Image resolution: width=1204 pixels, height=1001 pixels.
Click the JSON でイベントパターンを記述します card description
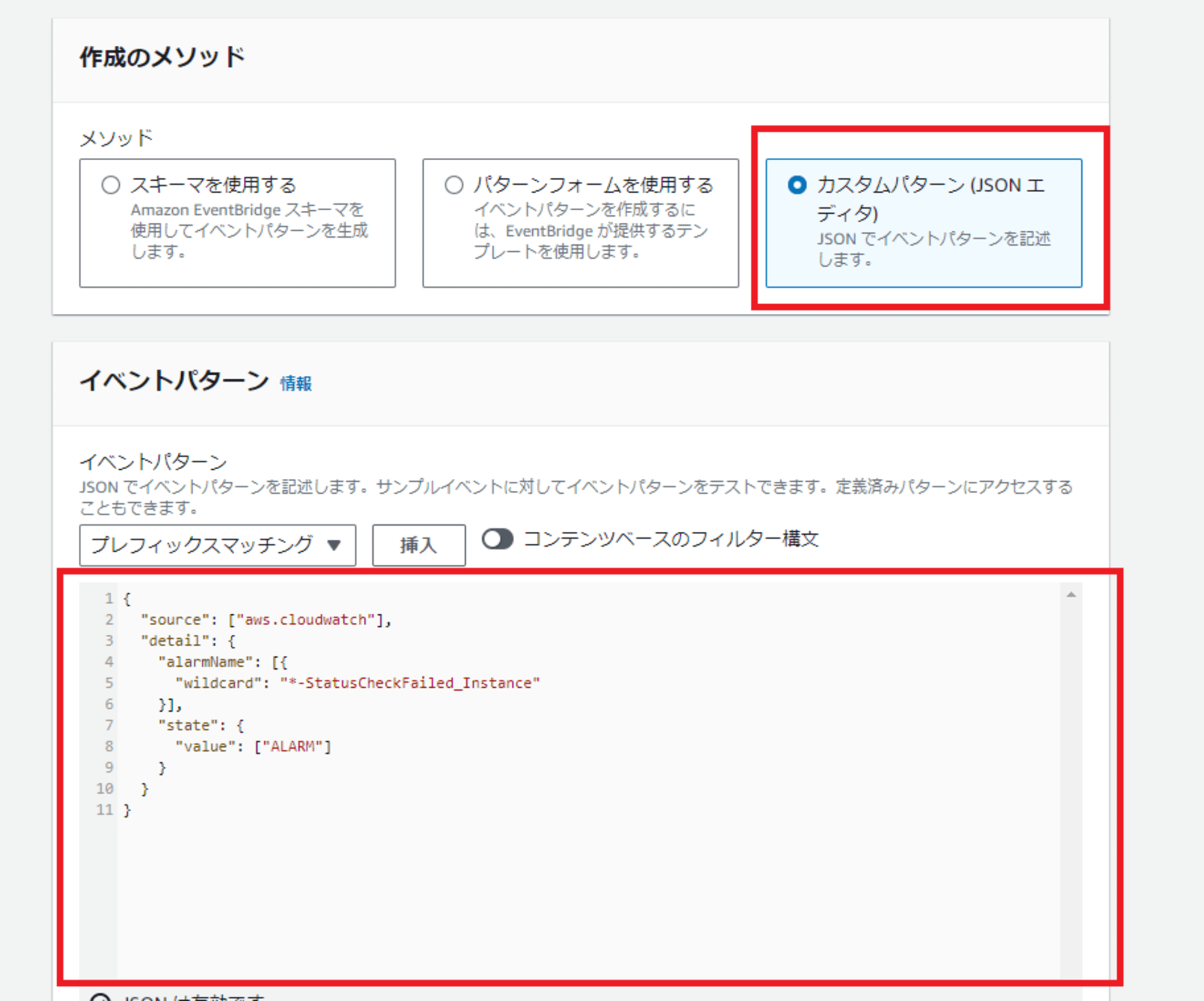click(933, 249)
